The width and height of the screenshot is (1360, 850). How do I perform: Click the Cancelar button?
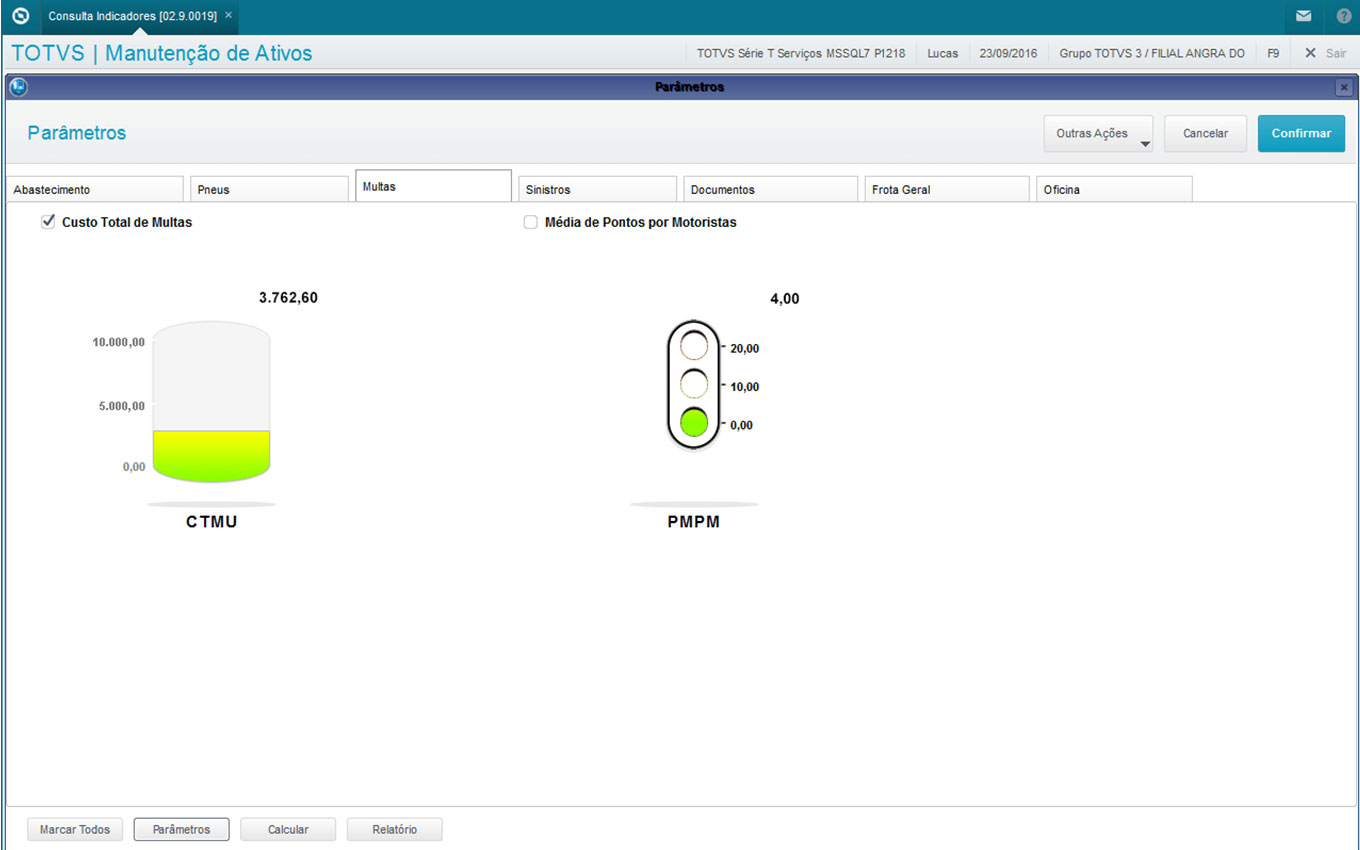[x=1205, y=134]
